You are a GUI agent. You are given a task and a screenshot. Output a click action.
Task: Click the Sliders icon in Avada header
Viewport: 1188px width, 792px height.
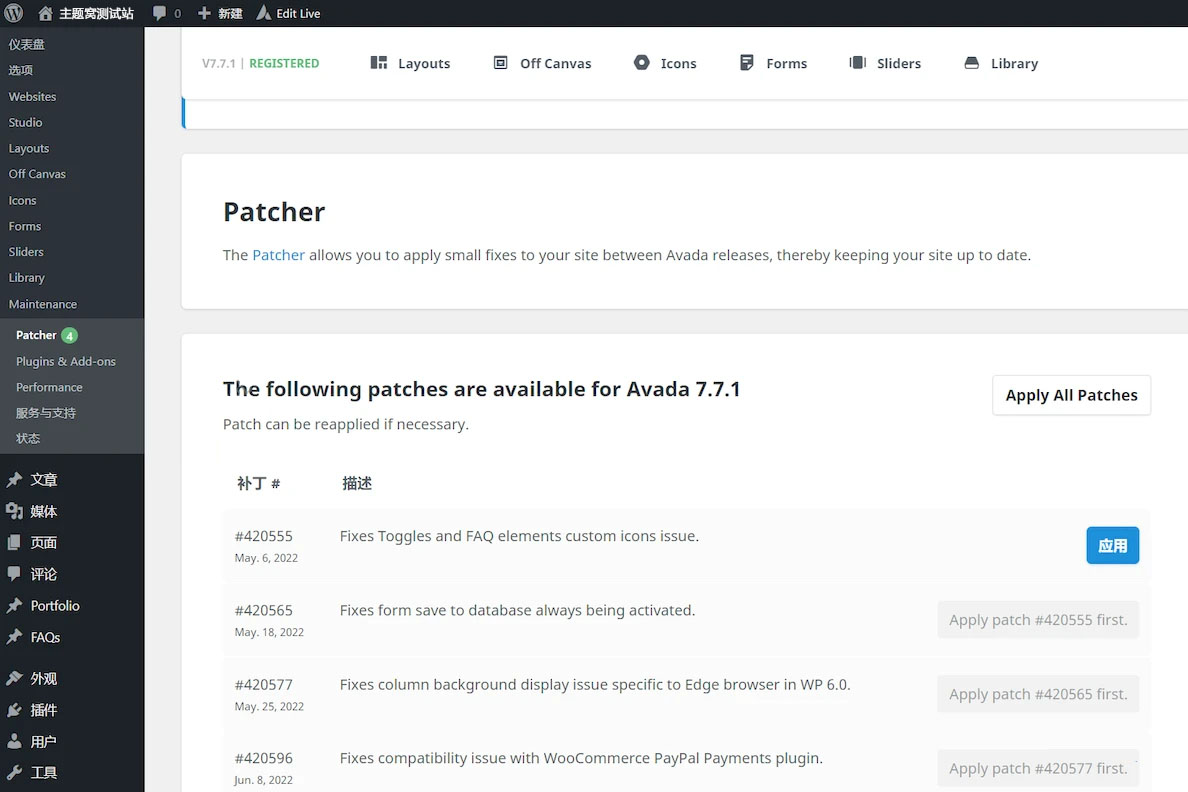click(x=858, y=63)
